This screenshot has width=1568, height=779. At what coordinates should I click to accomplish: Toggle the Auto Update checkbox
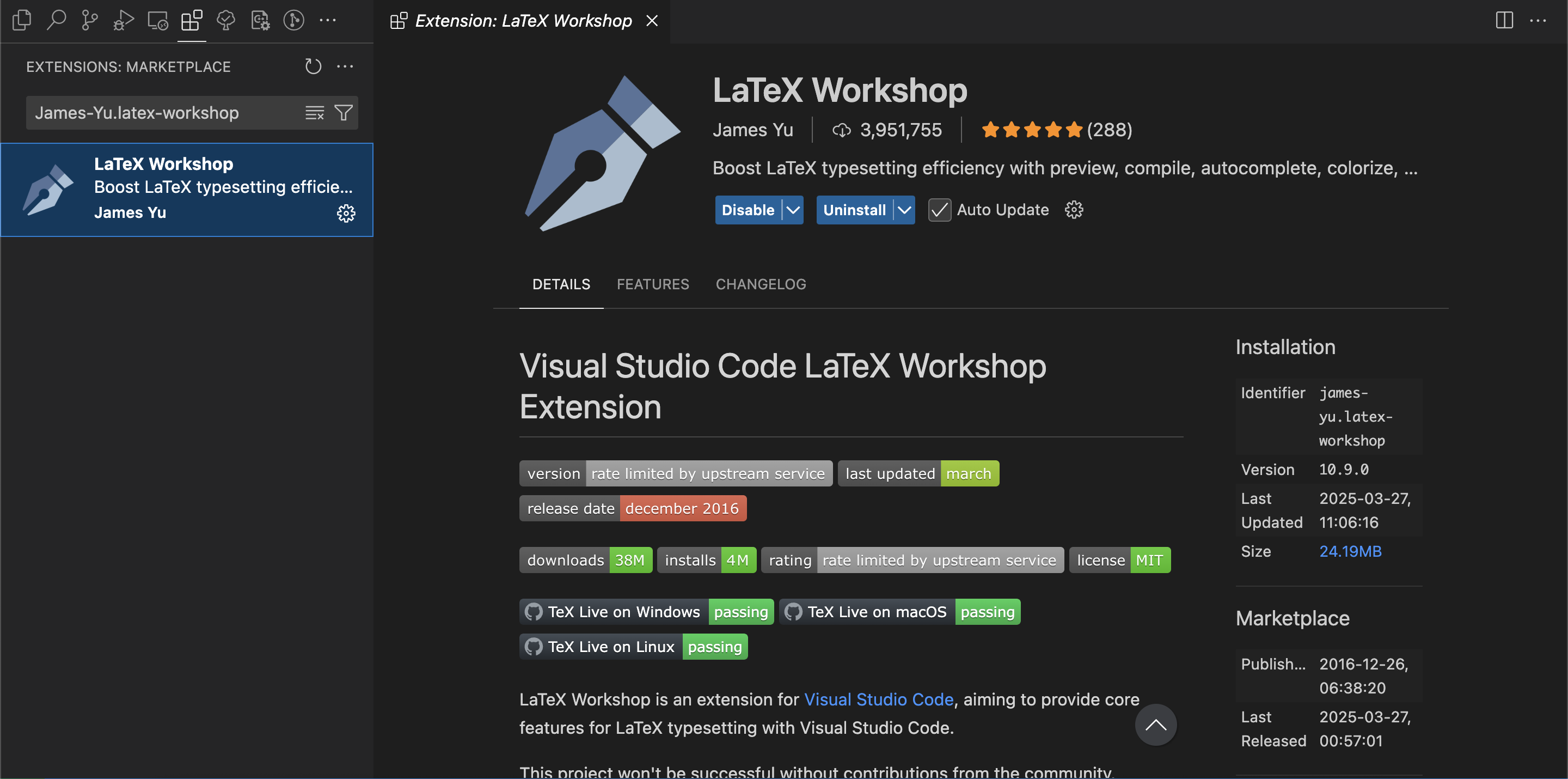click(939, 210)
